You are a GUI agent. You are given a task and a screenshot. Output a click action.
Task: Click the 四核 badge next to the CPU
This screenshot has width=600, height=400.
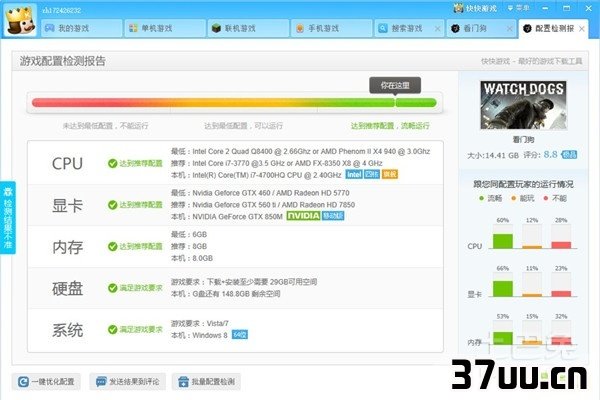click(x=372, y=175)
